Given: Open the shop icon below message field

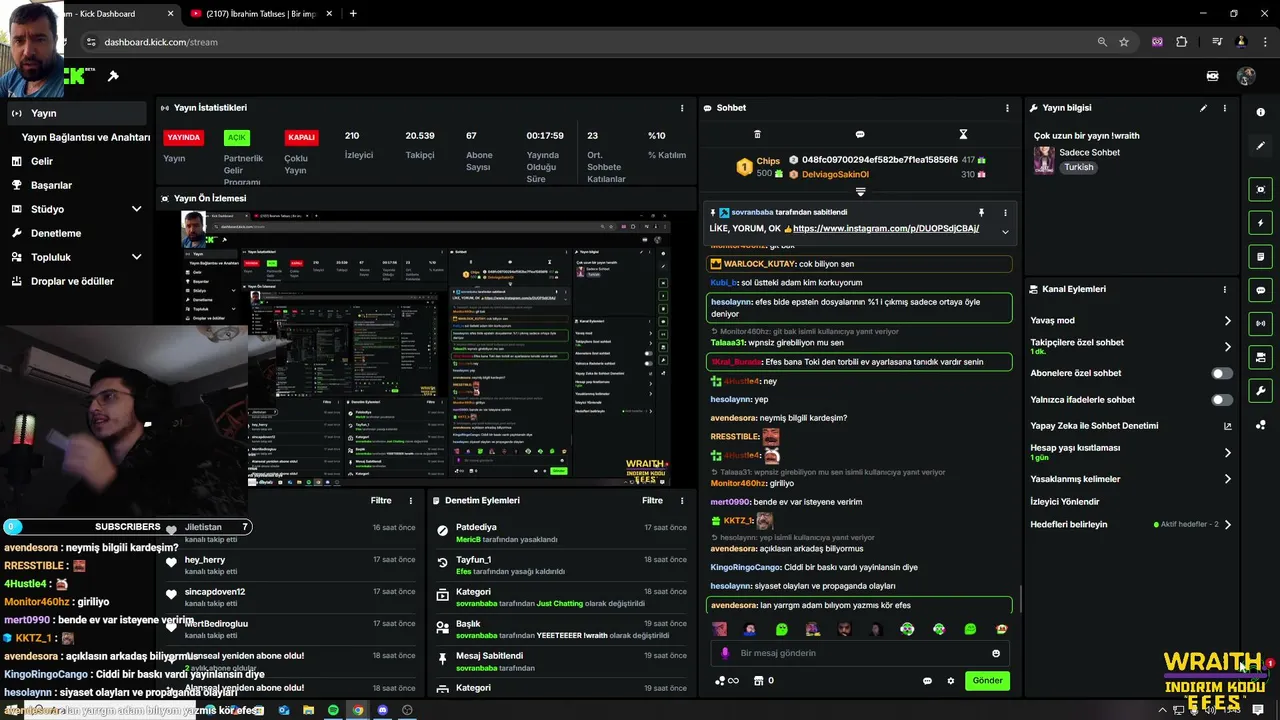Looking at the screenshot, I should click(758, 680).
